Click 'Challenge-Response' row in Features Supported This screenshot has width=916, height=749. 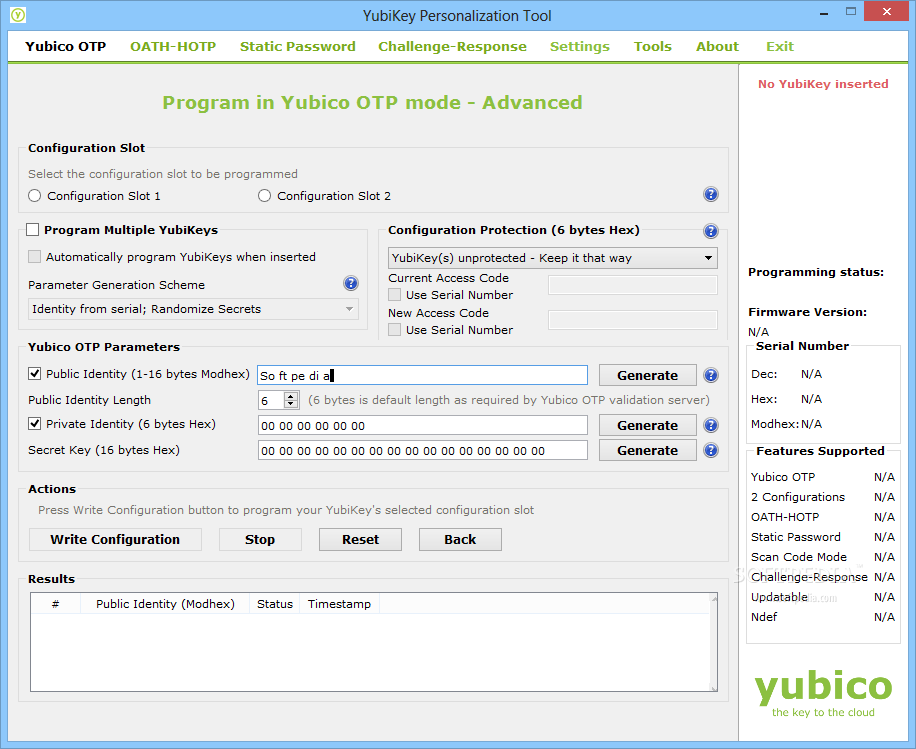click(x=823, y=577)
